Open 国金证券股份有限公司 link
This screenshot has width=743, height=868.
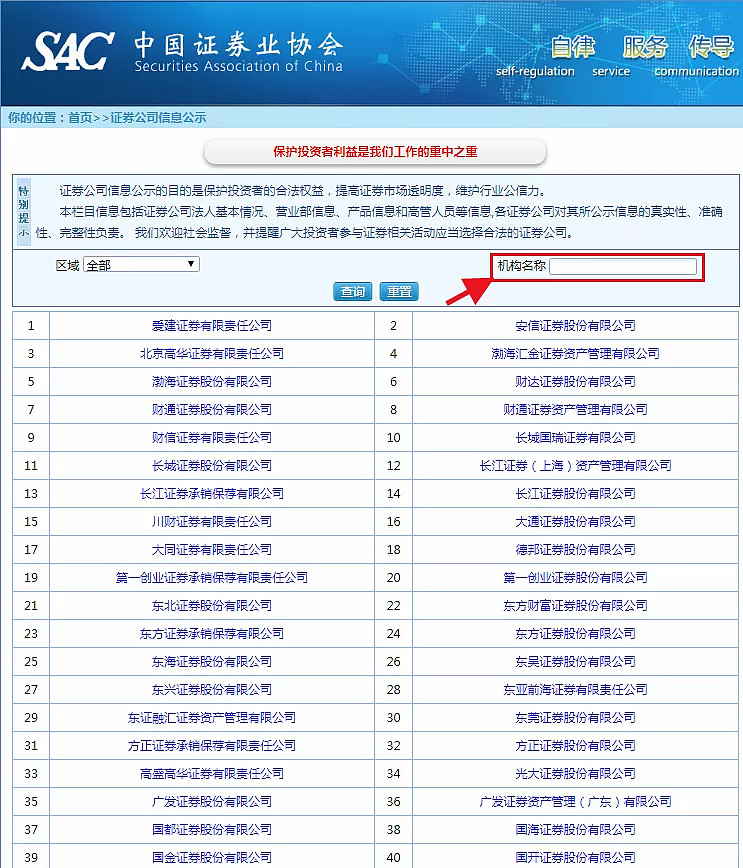[x=212, y=857]
